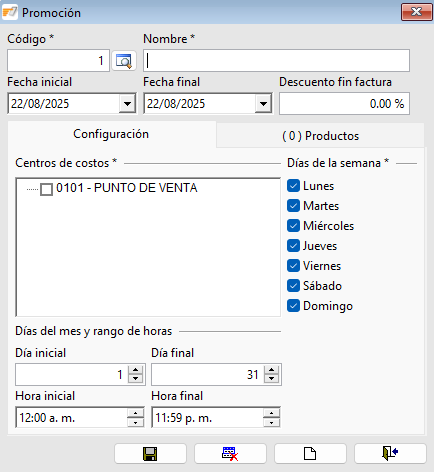The image size is (434, 472).
Task: Increase Día inicial with up arrow
Action: pos(135,370)
